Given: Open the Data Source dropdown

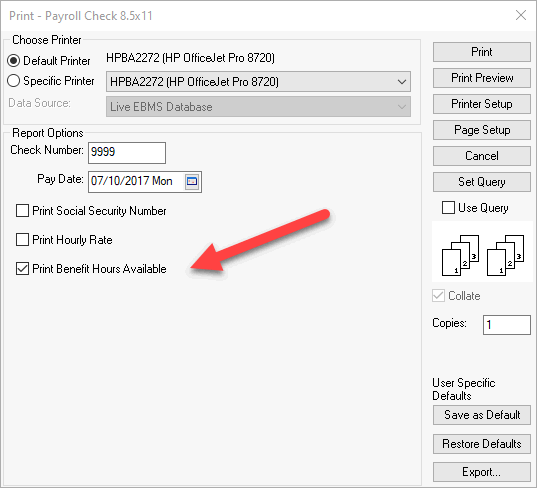Looking at the screenshot, I should point(258,107).
